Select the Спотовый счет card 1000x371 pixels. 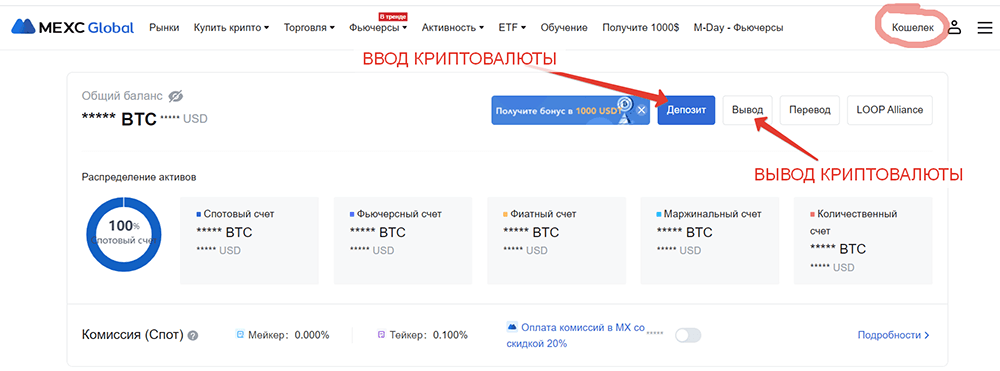click(x=249, y=240)
